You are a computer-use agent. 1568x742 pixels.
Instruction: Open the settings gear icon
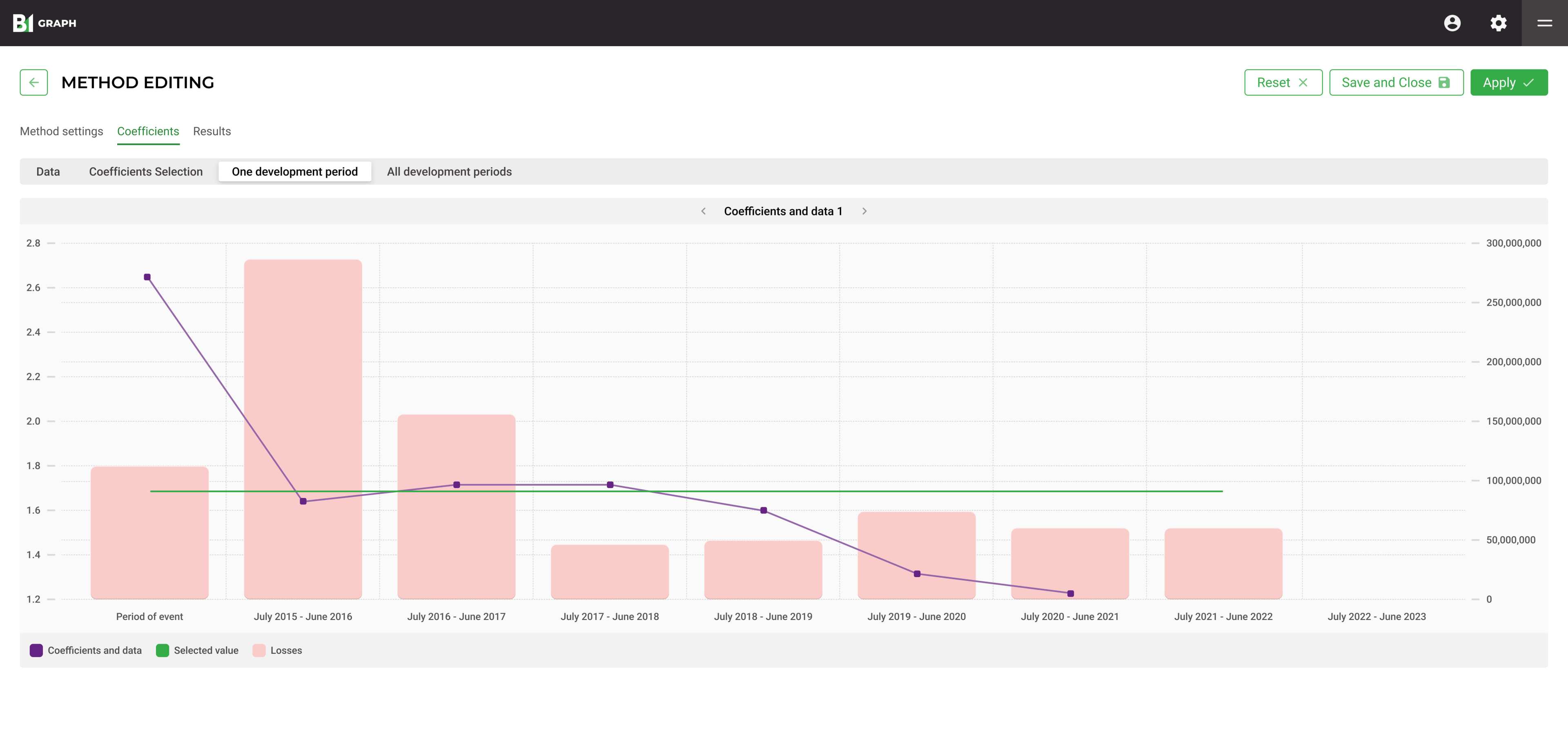click(1499, 23)
